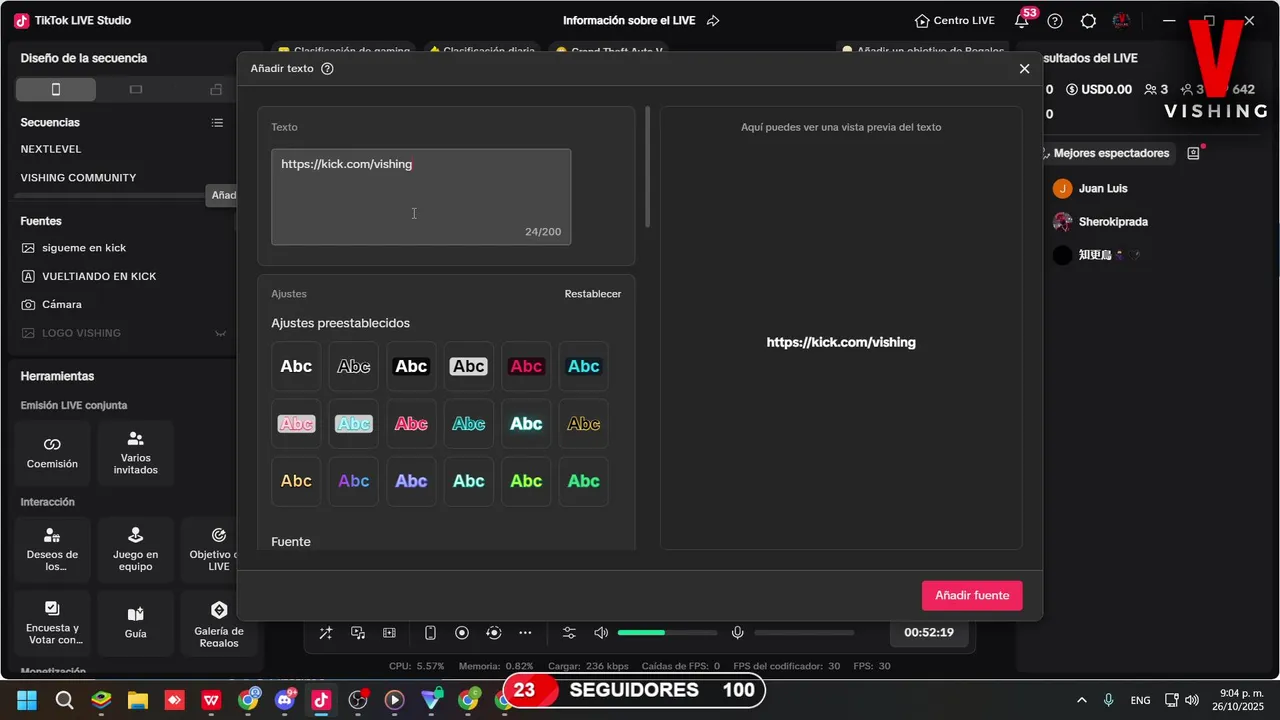Expand the system tray hidden icons chevron
1280x720 pixels.
click(x=1081, y=700)
